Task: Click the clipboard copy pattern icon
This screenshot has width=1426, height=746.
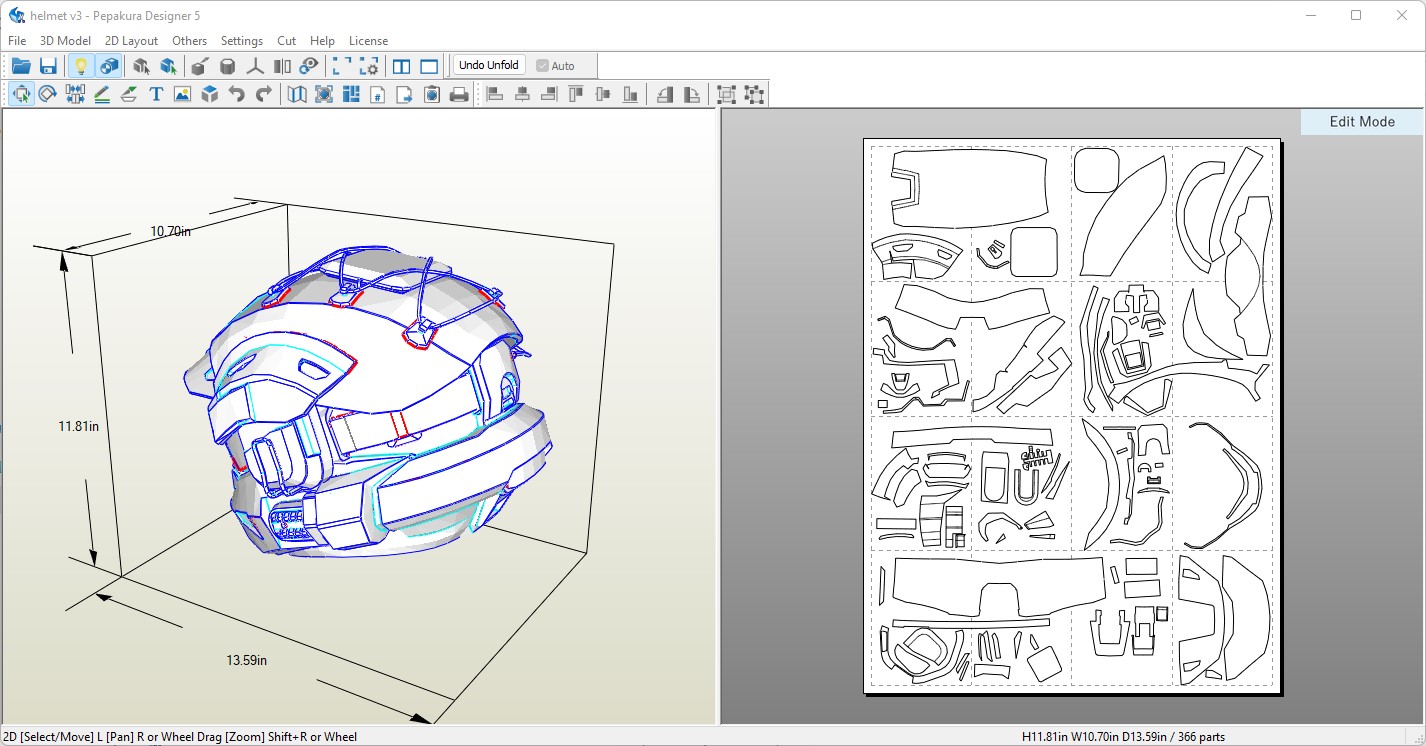Action: pos(432,94)
